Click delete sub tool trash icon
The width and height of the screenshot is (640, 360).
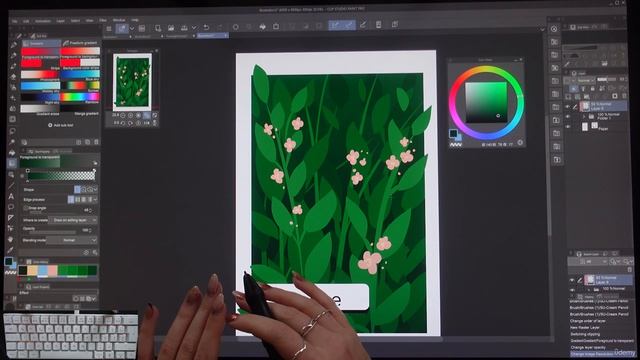point(96,142)
